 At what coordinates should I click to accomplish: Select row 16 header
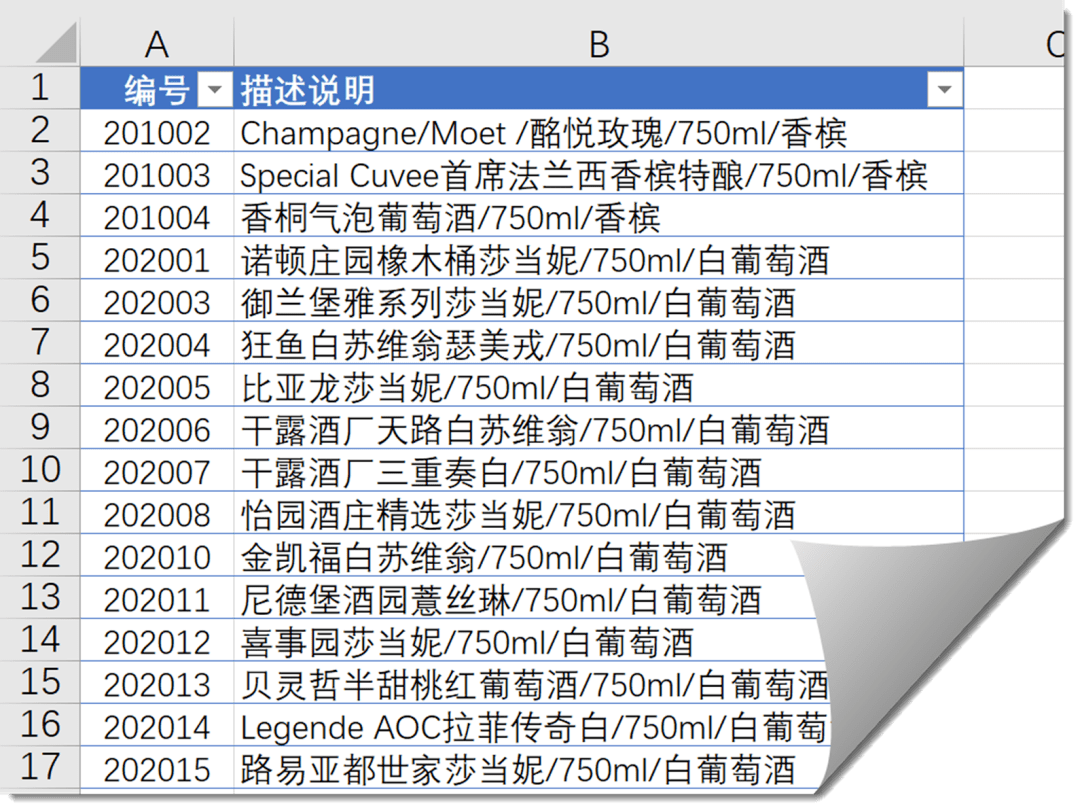40,725
